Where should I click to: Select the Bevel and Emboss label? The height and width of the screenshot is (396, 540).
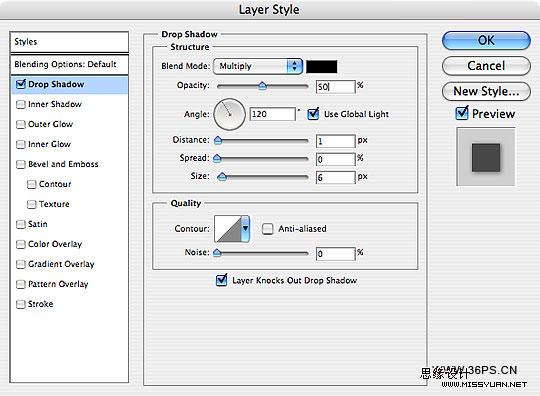[63, 164]
